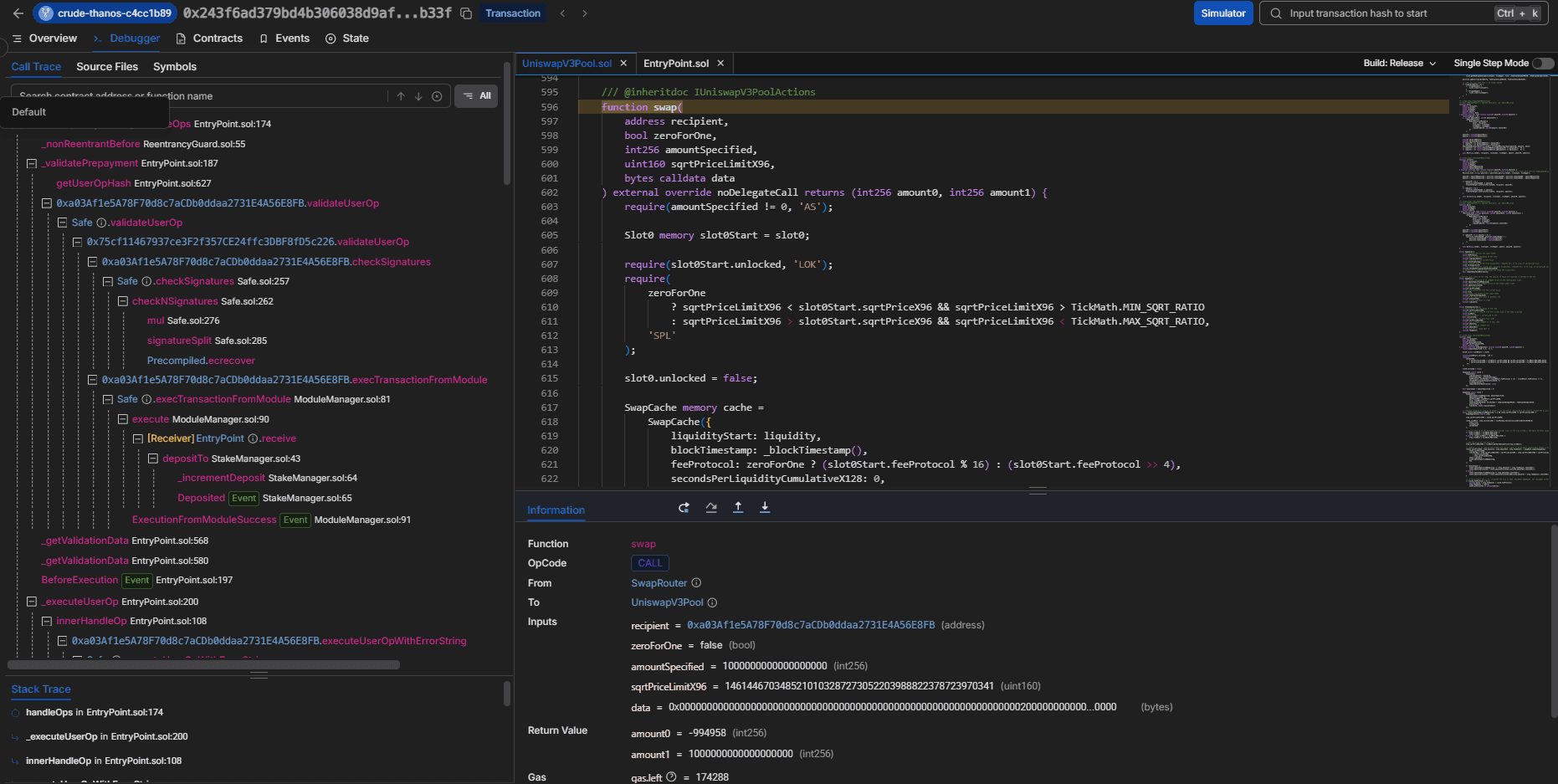Click the code minimap preview
The height and width of the screenshot is (784, 1558).
pyautogui.click(x=1504, y=280)
